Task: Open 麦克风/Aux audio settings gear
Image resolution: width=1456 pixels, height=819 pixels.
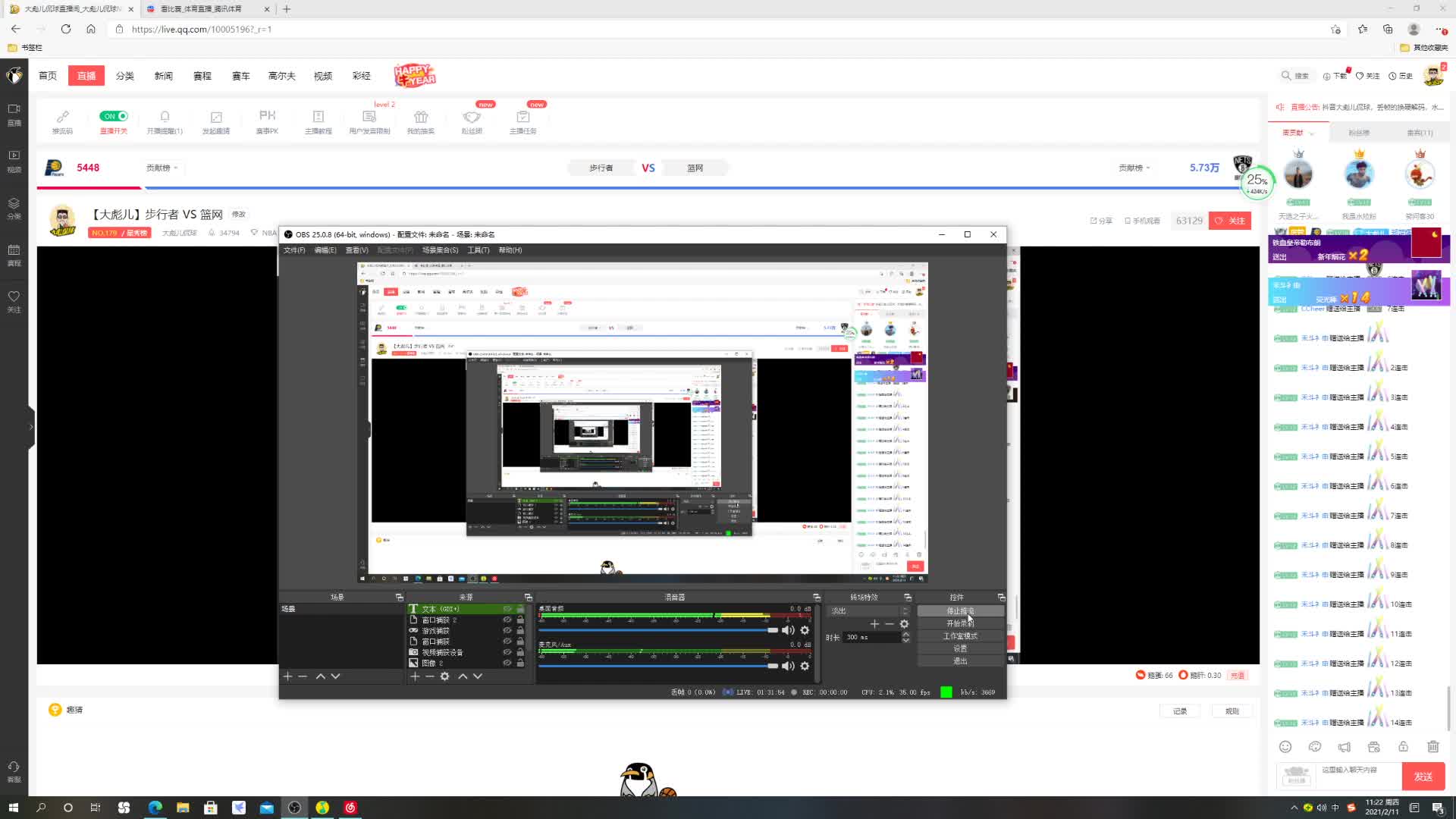Action: [805, 666]
